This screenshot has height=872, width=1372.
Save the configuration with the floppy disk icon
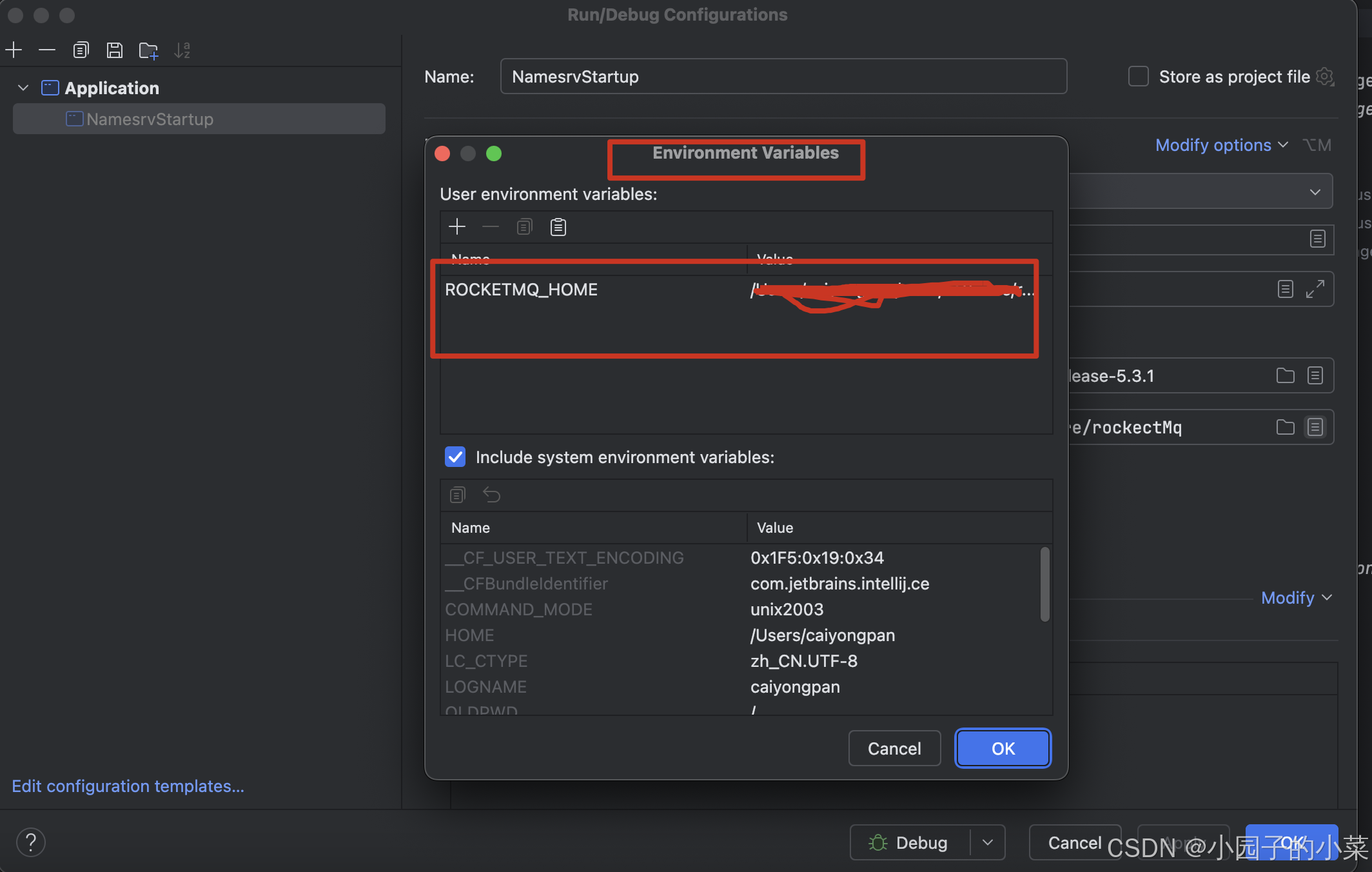pyautogui.click(x=115, y=50)
